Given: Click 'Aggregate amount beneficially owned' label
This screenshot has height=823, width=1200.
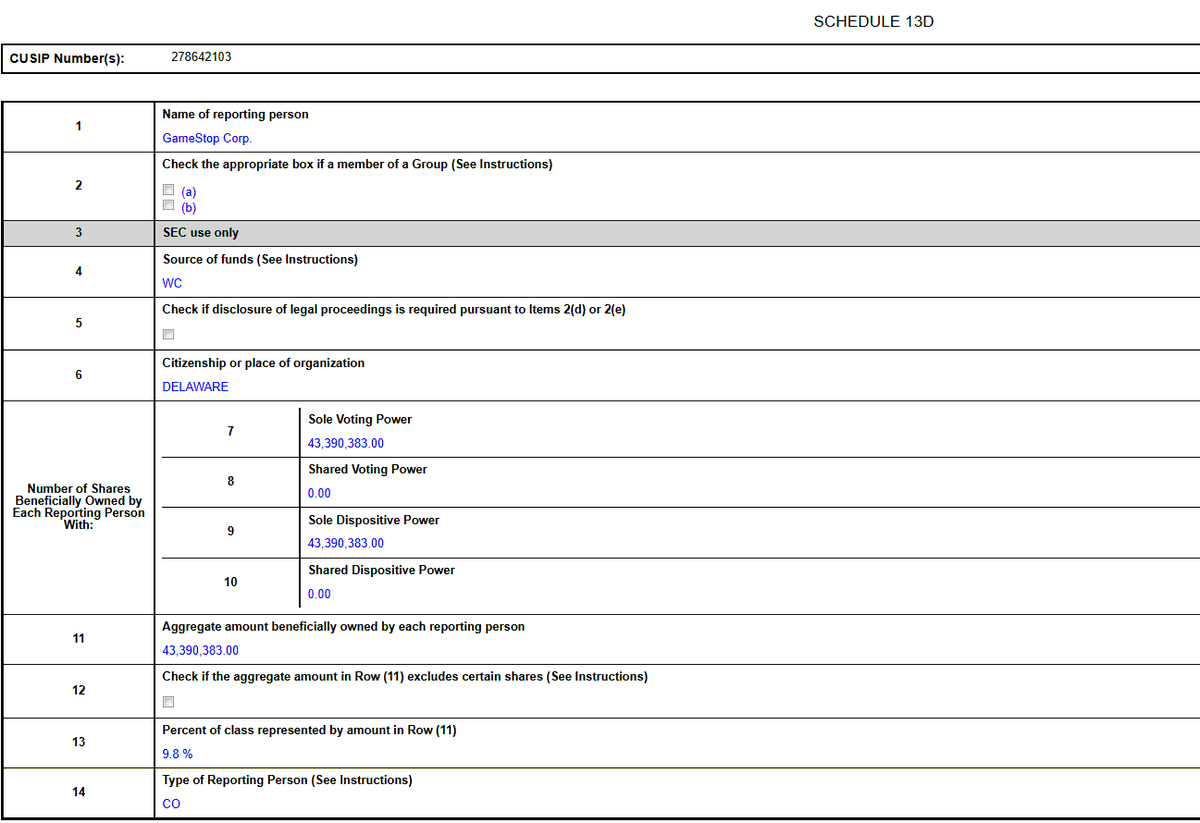Looking at the screenshot, I should click(343, 627).
